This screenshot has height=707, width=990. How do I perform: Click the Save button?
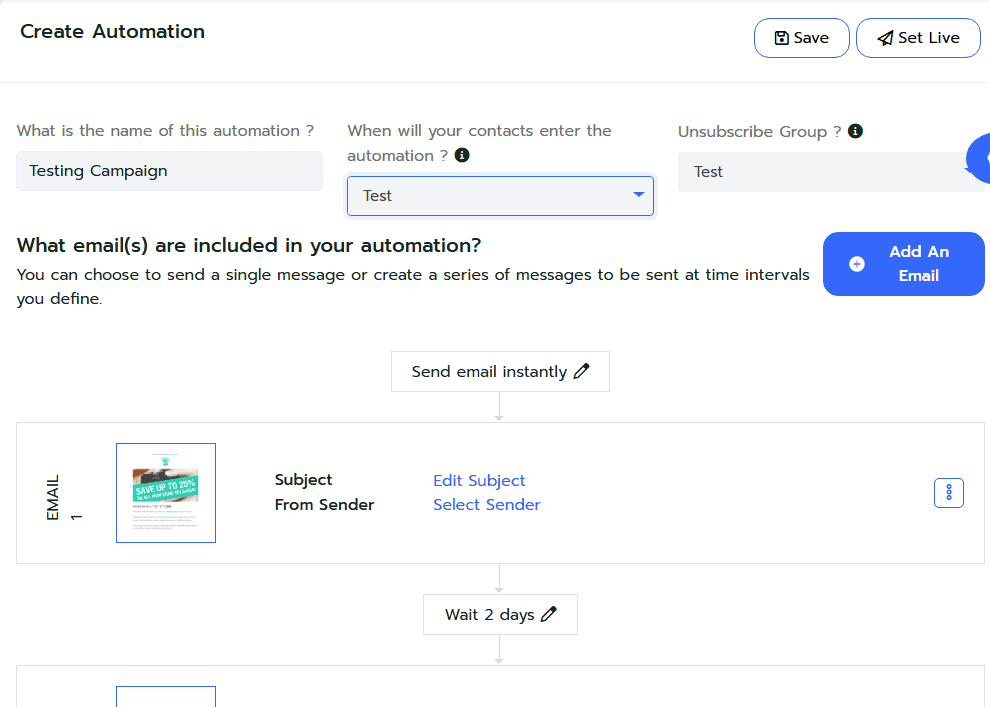[801, 38]
